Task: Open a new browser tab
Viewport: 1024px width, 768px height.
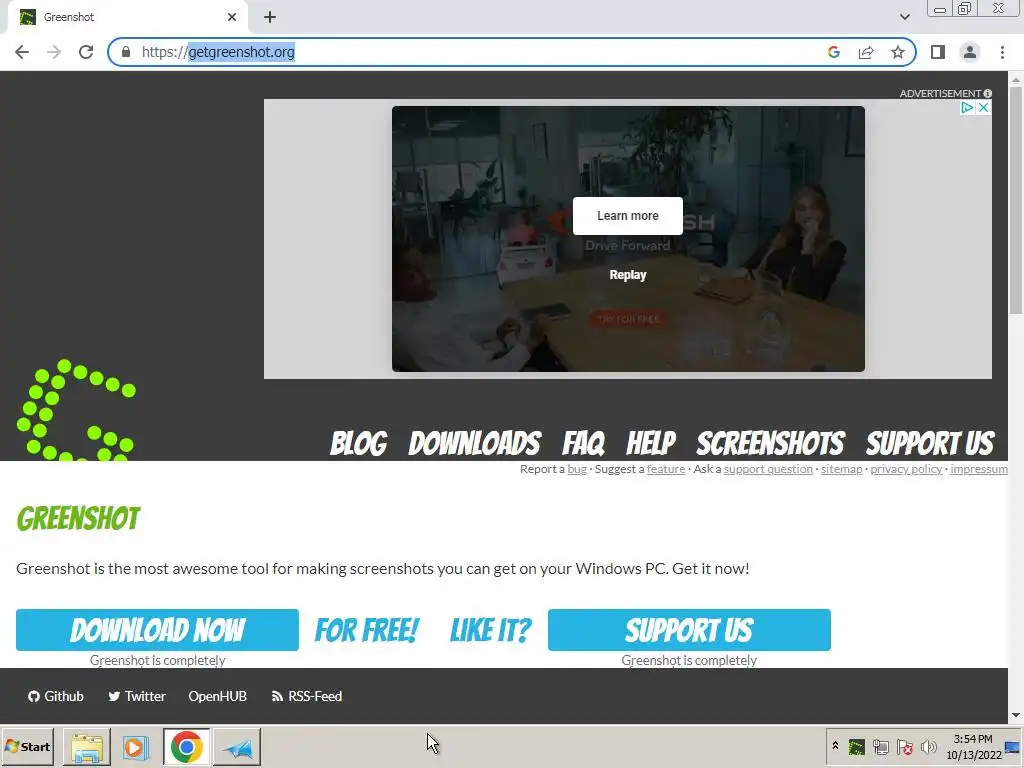Action: pyautogui.click(x=270, y=18)
